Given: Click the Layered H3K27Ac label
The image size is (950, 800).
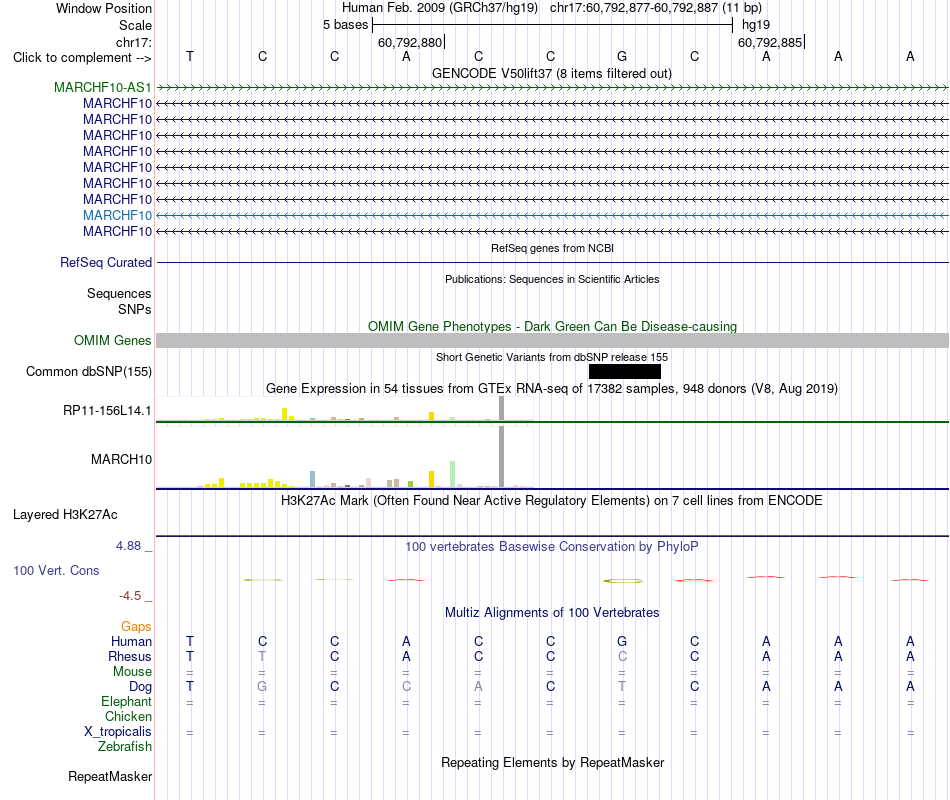Looking at the screenshot, I should click(65, 515).
